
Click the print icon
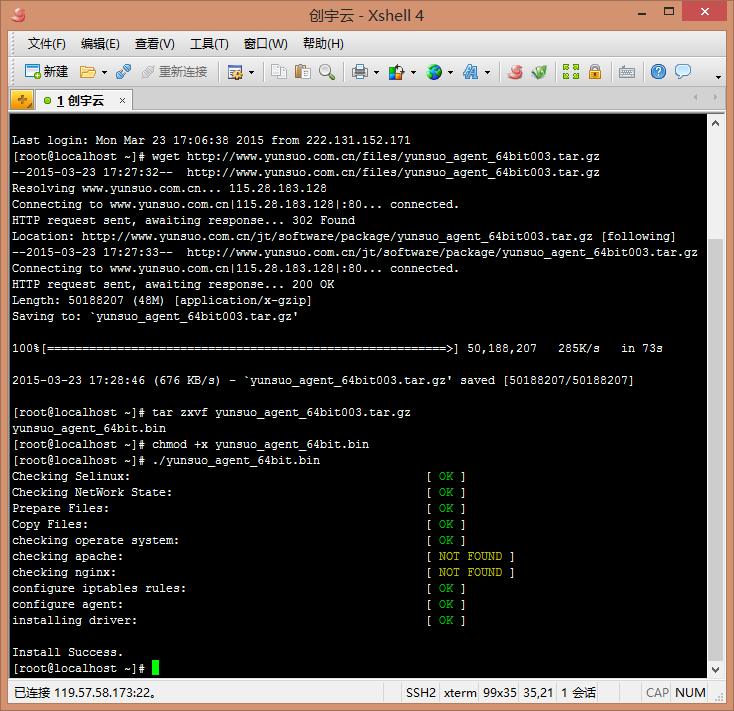(x=359, y=72)
